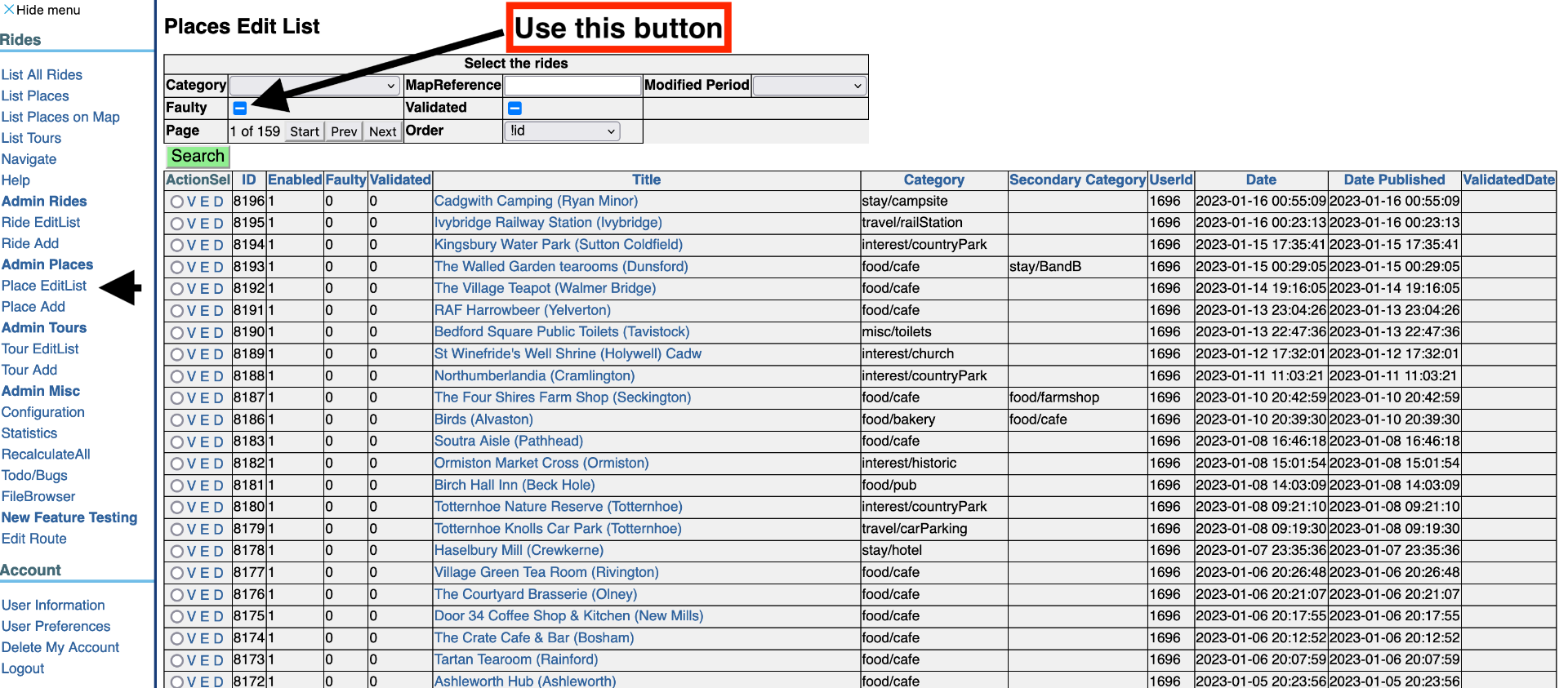Click V action for place 8180
1568x688 pixels.
pyautogui.click(x=192, y=508)
